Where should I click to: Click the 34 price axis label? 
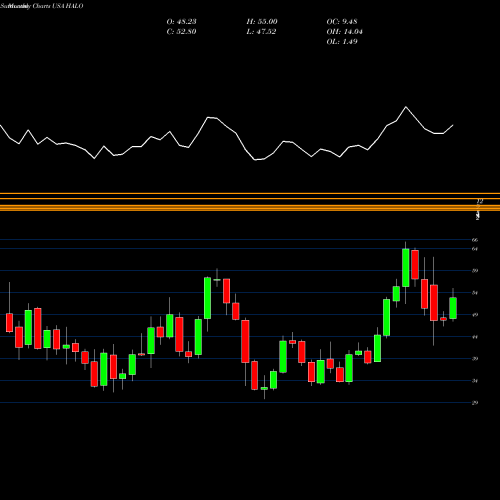pyautogui.click(x=475, y=381)
